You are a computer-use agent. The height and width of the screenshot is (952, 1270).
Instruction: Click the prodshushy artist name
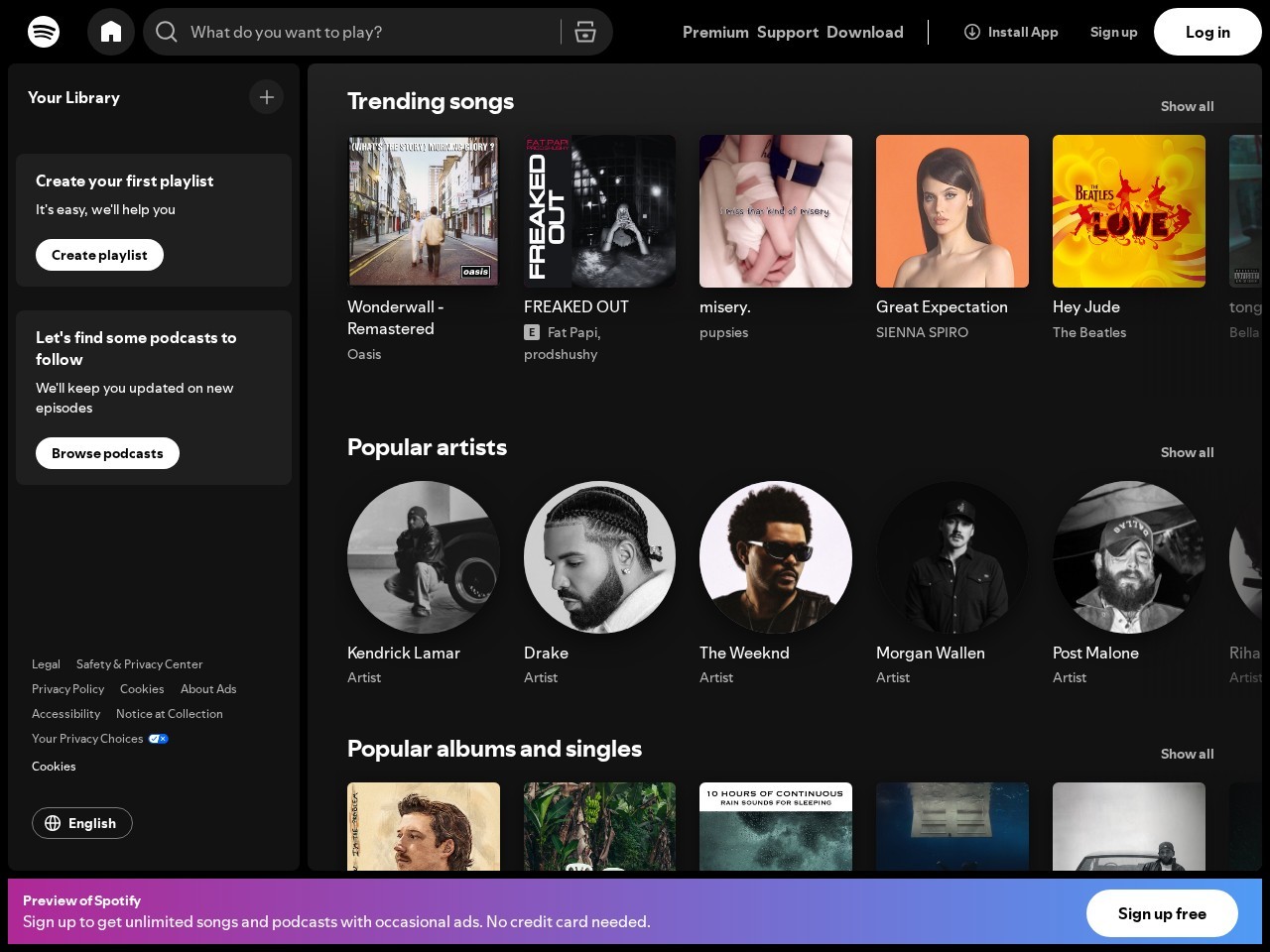561,354
